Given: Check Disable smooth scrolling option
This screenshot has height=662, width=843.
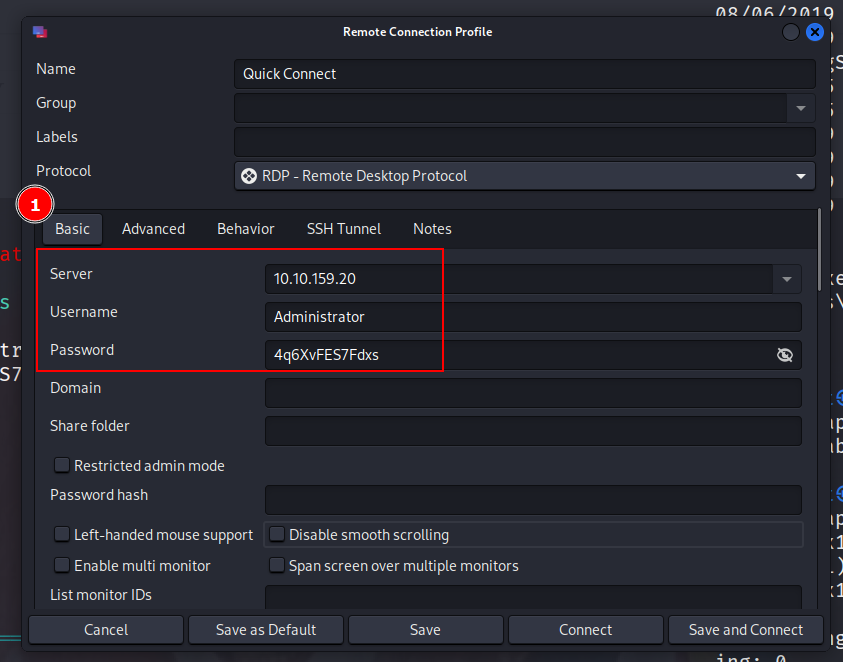Looking at the screenshot, I should (277, 535).
